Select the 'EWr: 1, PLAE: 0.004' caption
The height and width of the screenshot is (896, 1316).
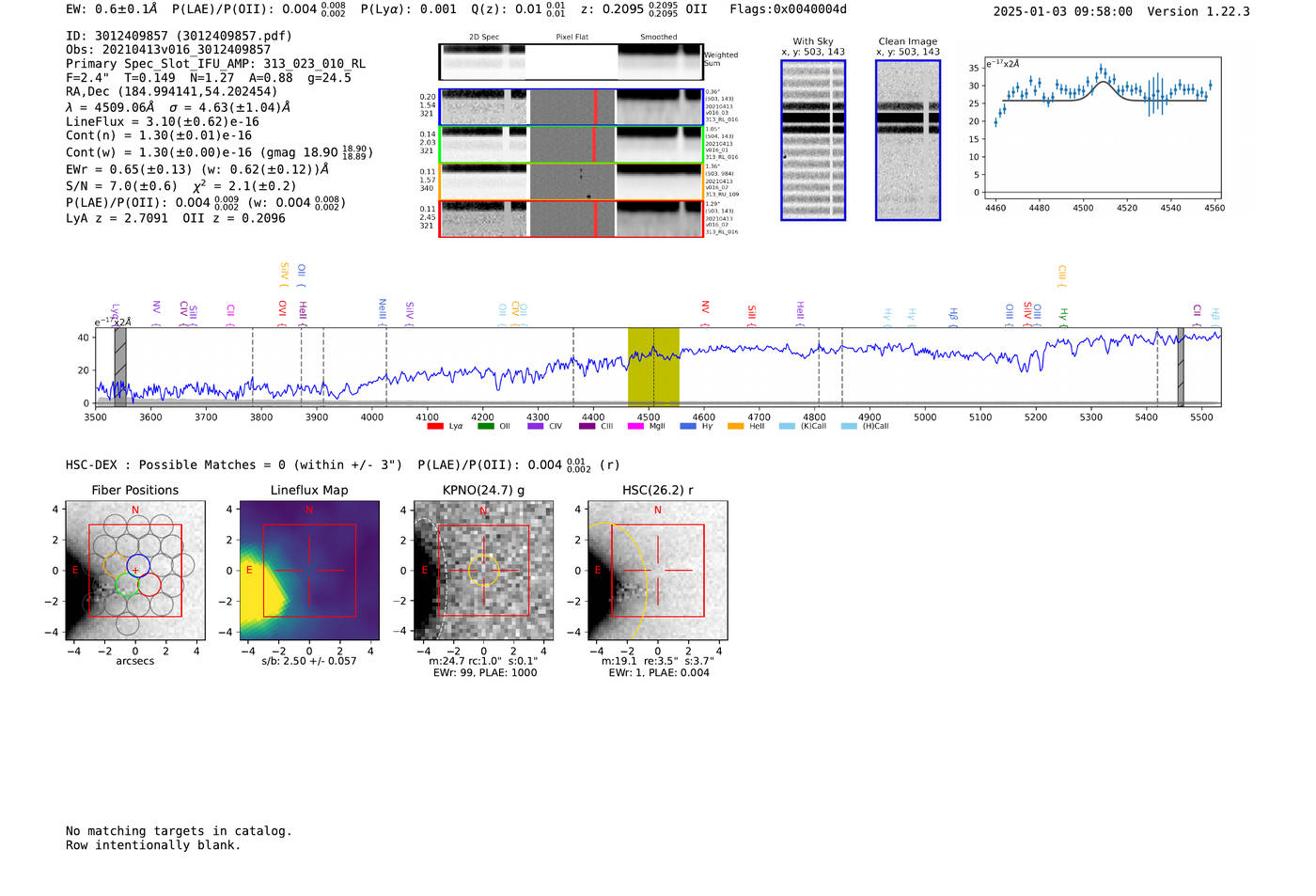click(659, 673)
